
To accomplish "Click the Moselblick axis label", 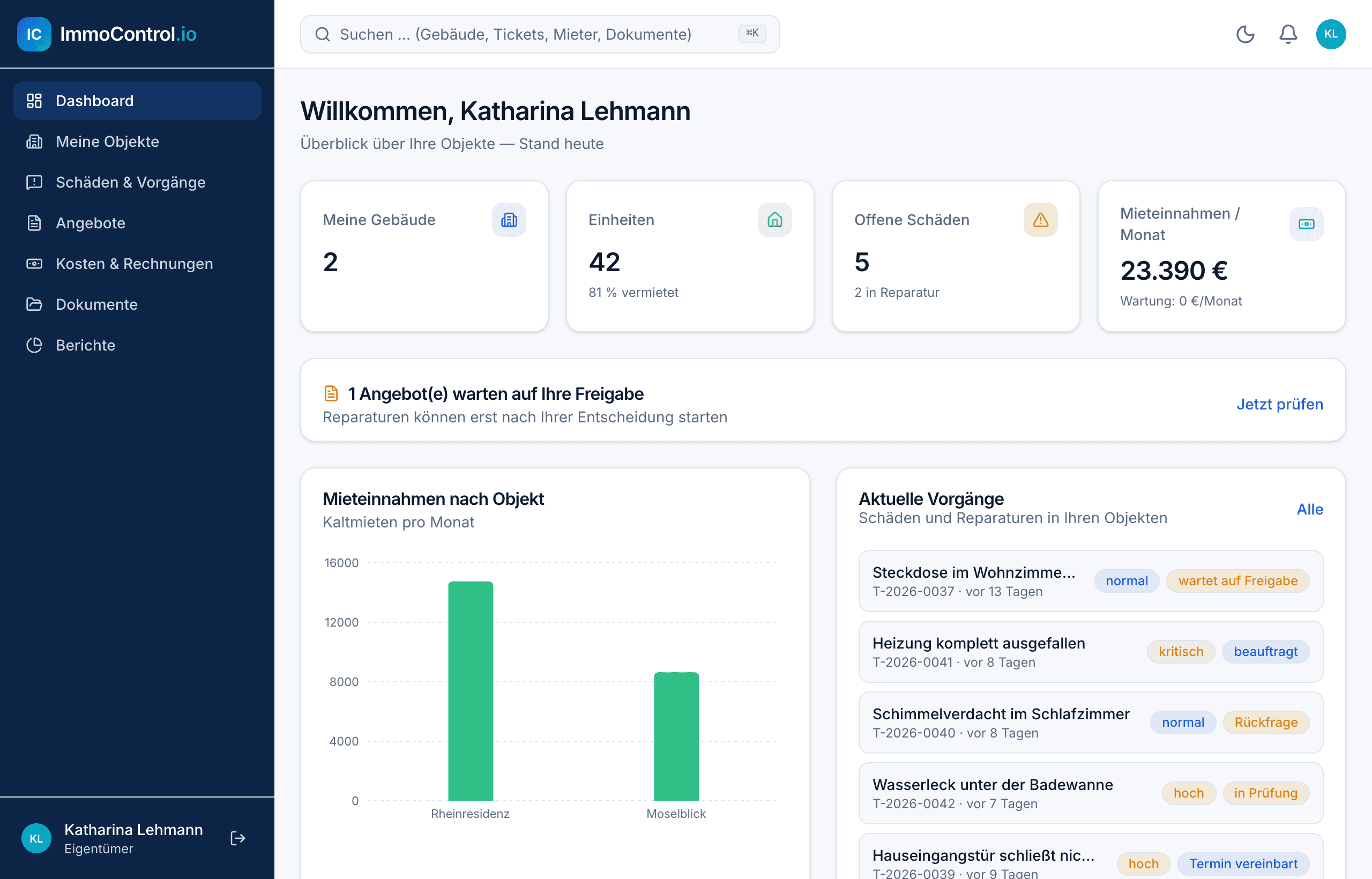I will [676, 814].
